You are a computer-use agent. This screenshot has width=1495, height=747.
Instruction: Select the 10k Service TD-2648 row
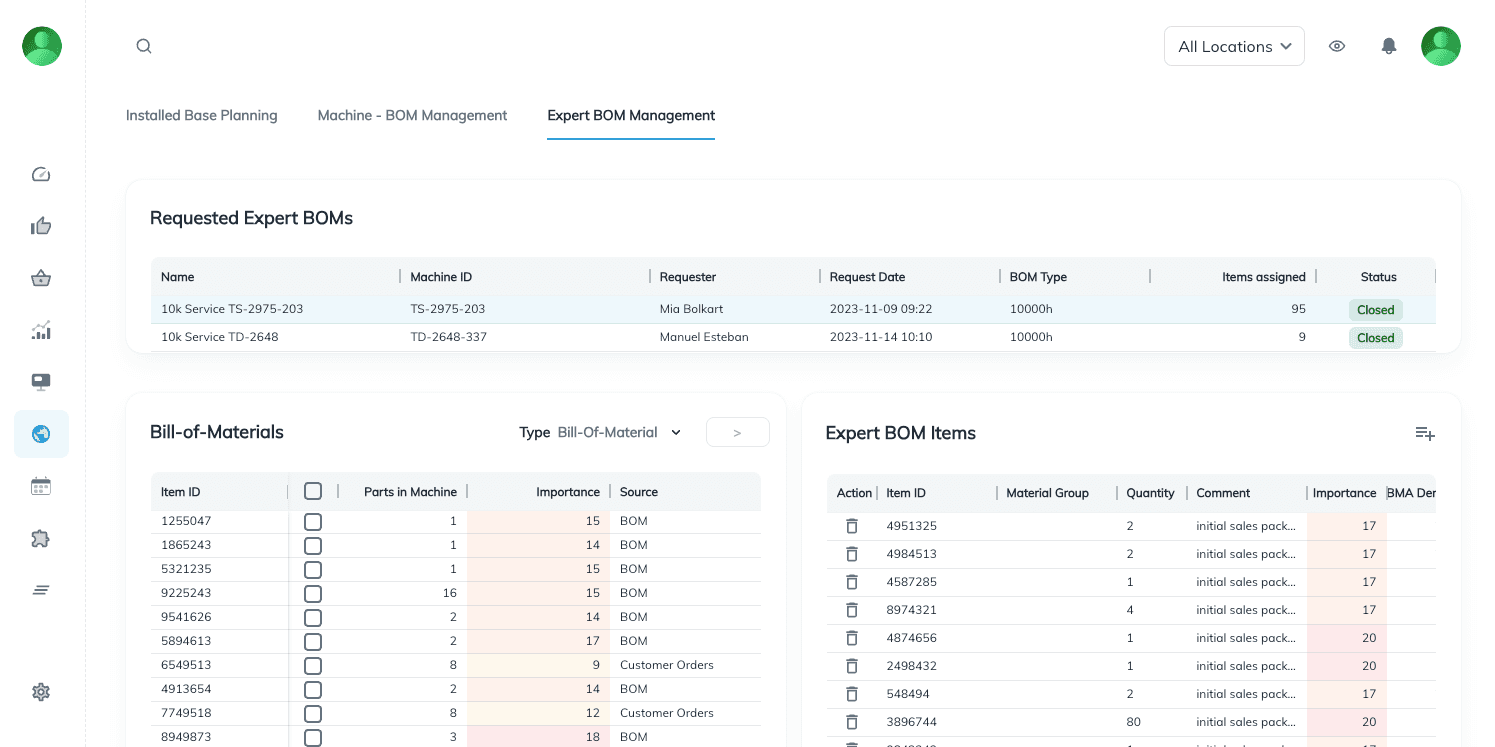pyautogui.click(x=220, y=337)
